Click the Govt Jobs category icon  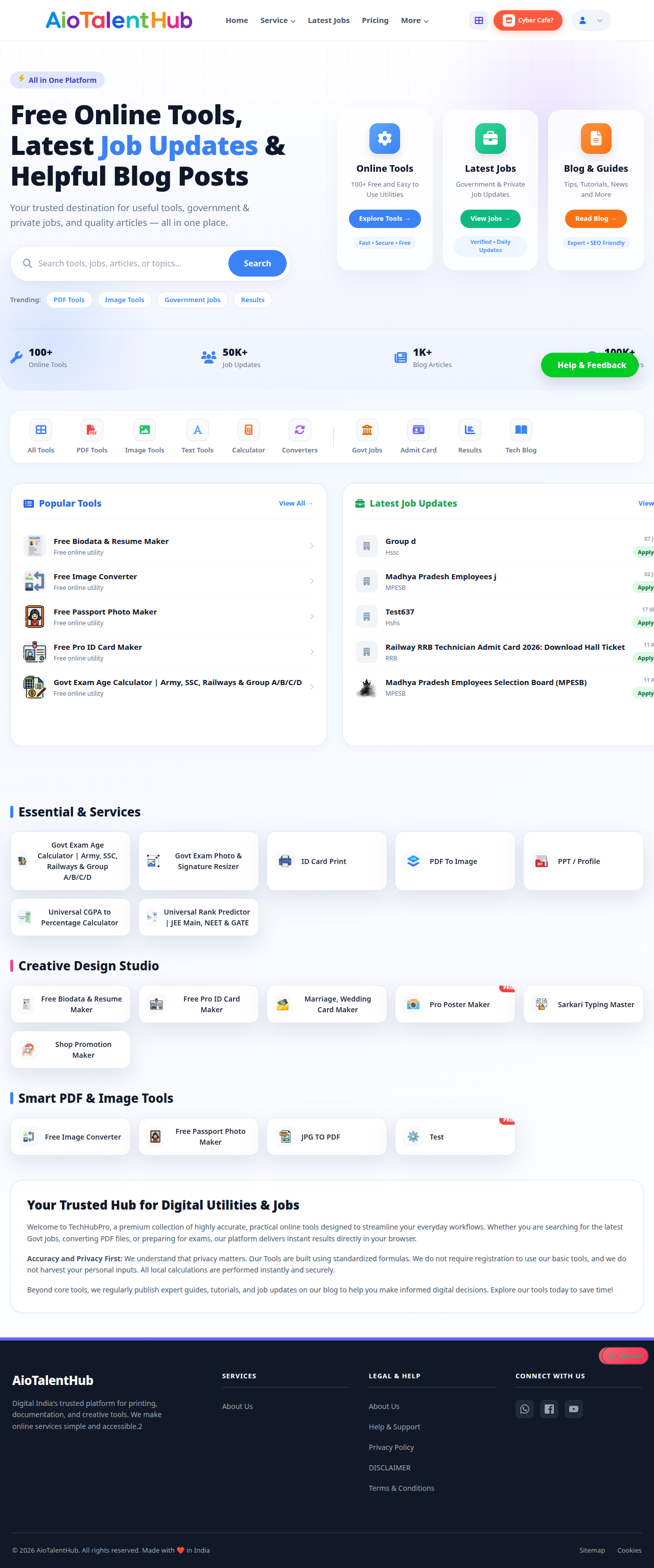pos(367,430)
